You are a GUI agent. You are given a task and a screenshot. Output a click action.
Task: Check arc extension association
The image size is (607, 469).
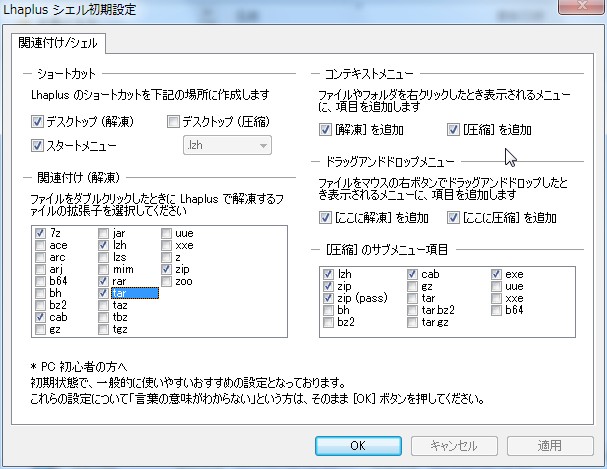[x=40, y=257]
